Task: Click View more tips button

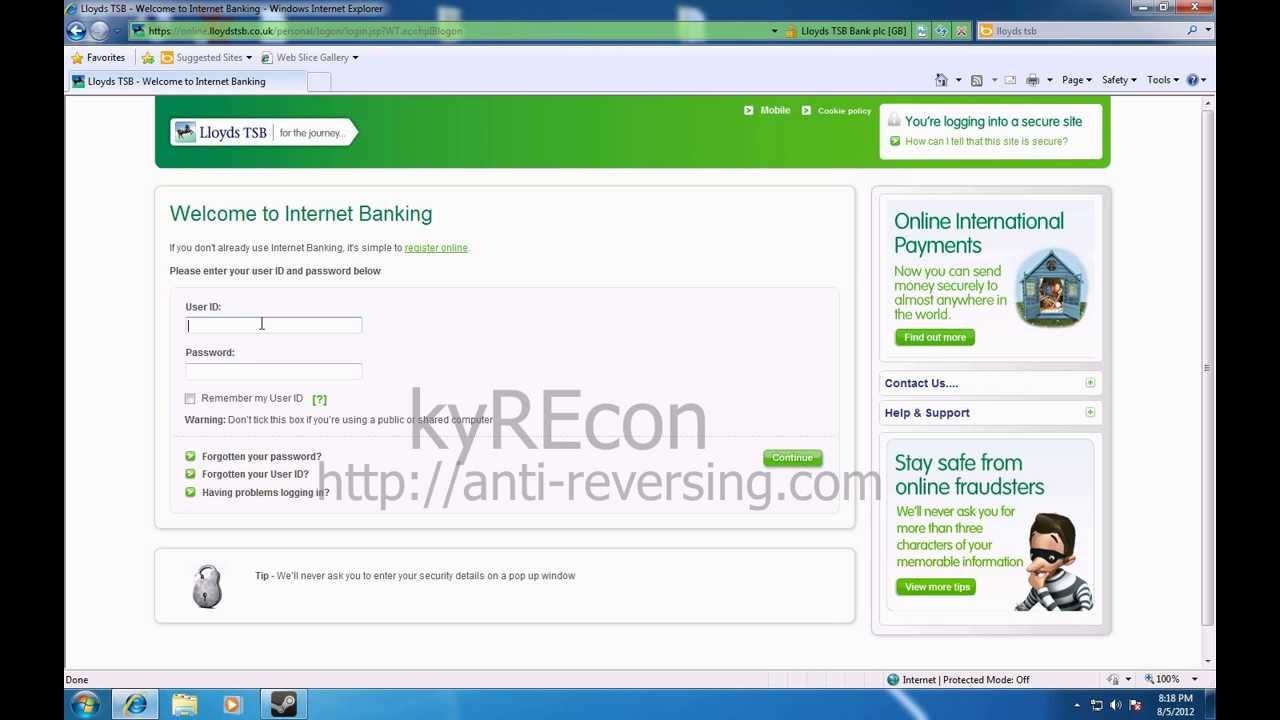Action: [x=937, y=587]
